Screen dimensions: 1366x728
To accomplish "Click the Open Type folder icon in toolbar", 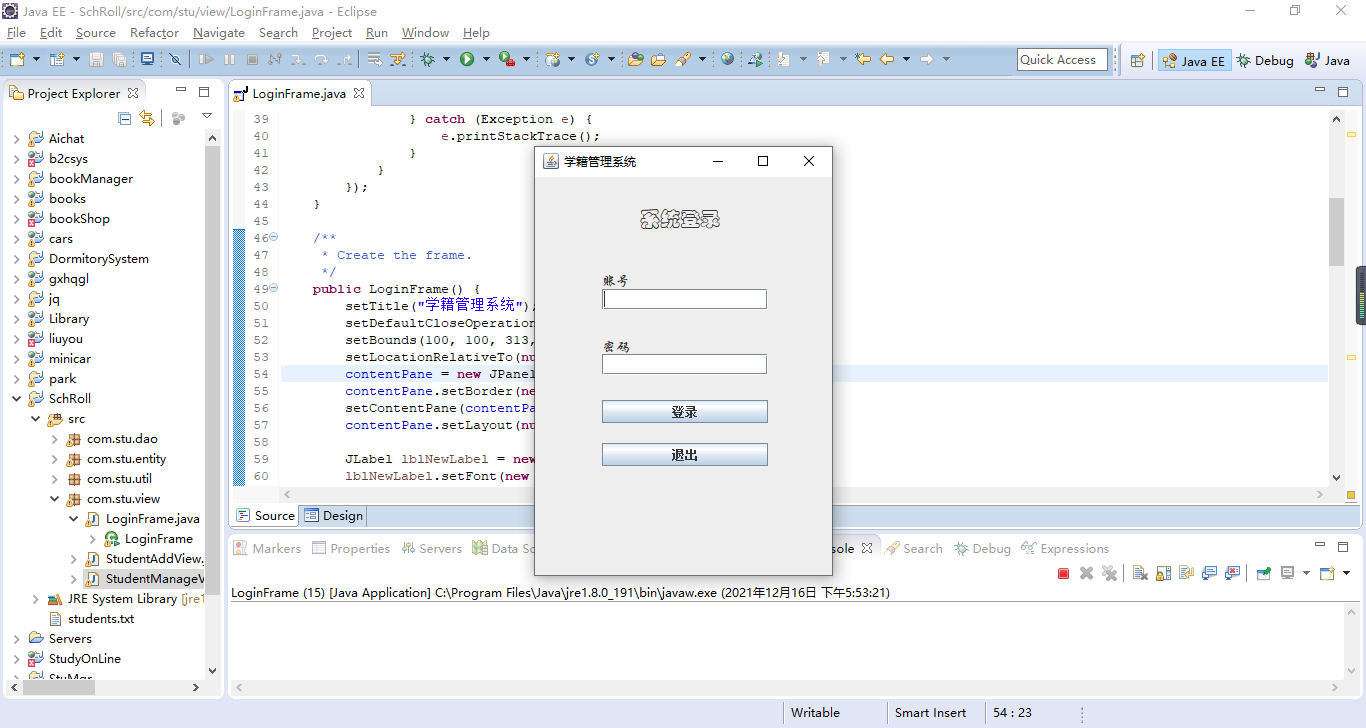I will coord(635,60).
